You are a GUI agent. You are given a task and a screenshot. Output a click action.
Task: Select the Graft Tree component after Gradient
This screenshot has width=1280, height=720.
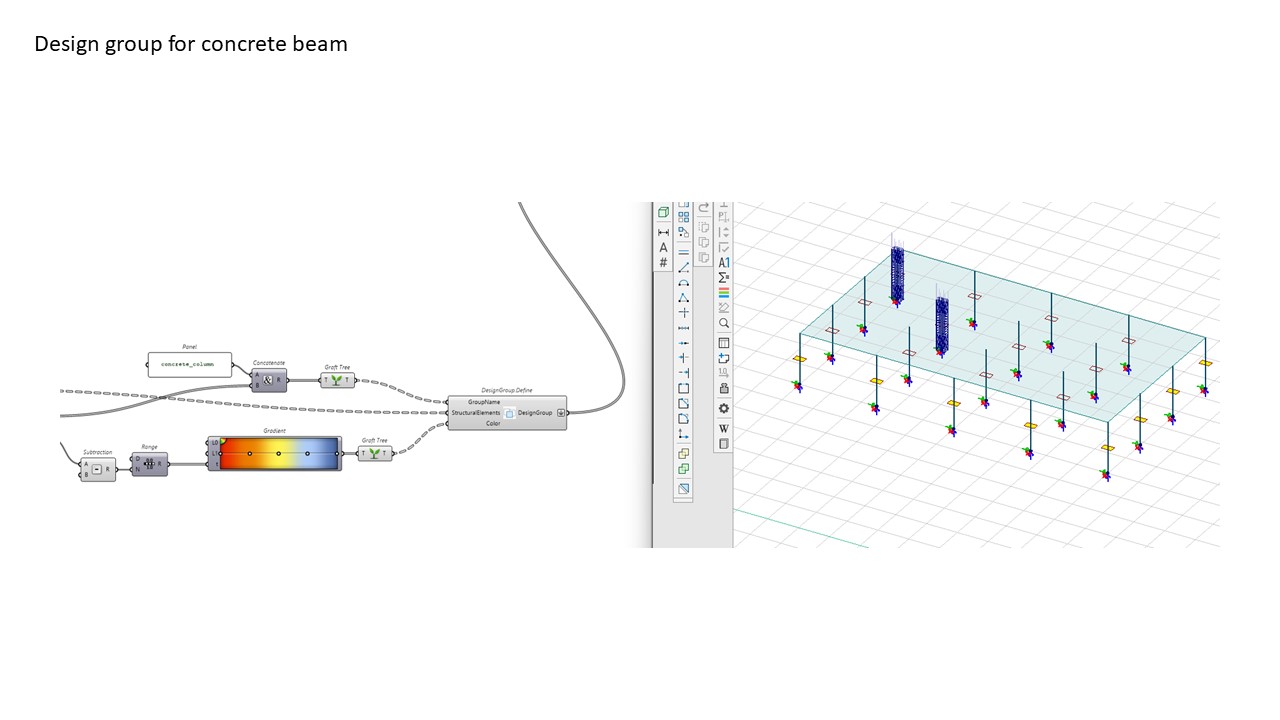(x=375, y=453)
